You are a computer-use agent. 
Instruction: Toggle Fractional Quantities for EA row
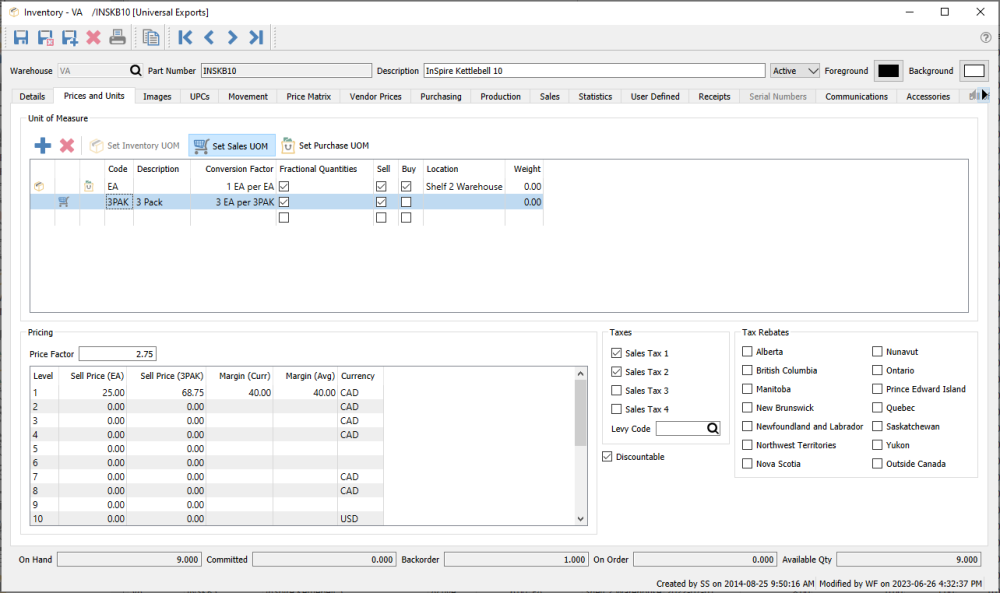(284, 186)
